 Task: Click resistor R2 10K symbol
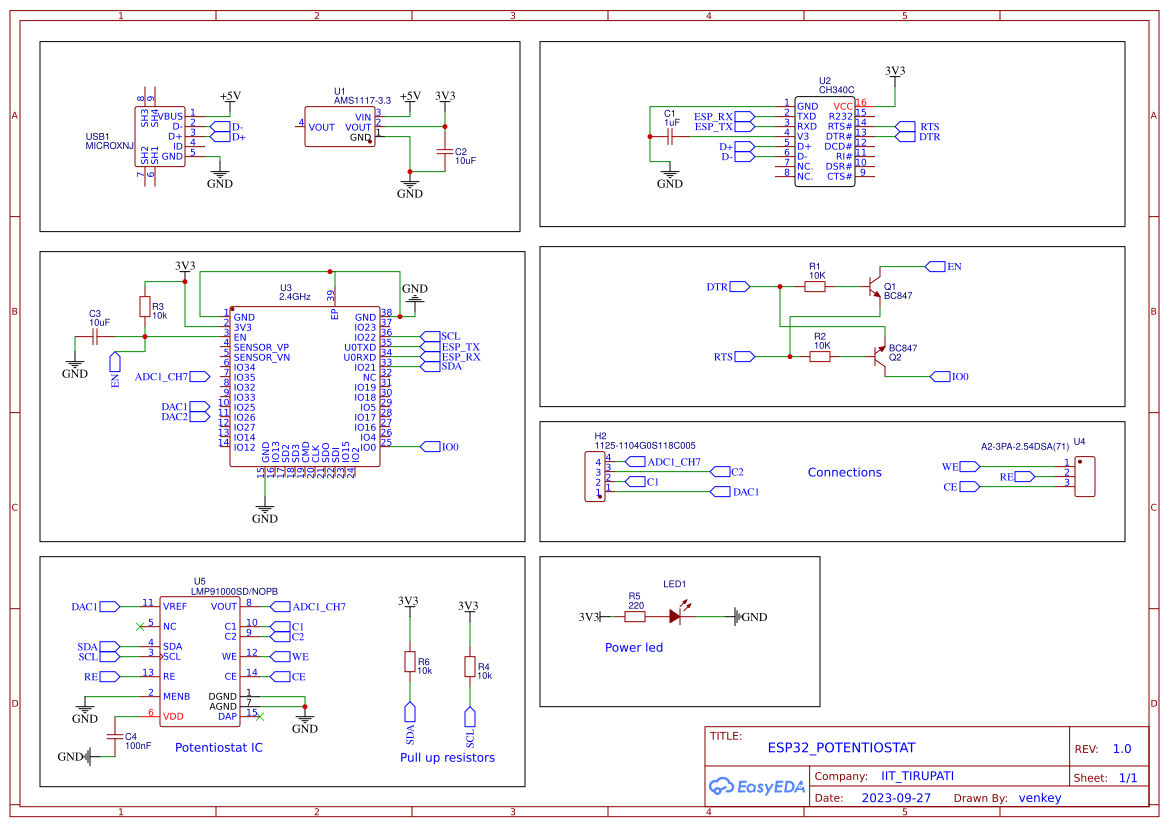[x=820, y=357]
